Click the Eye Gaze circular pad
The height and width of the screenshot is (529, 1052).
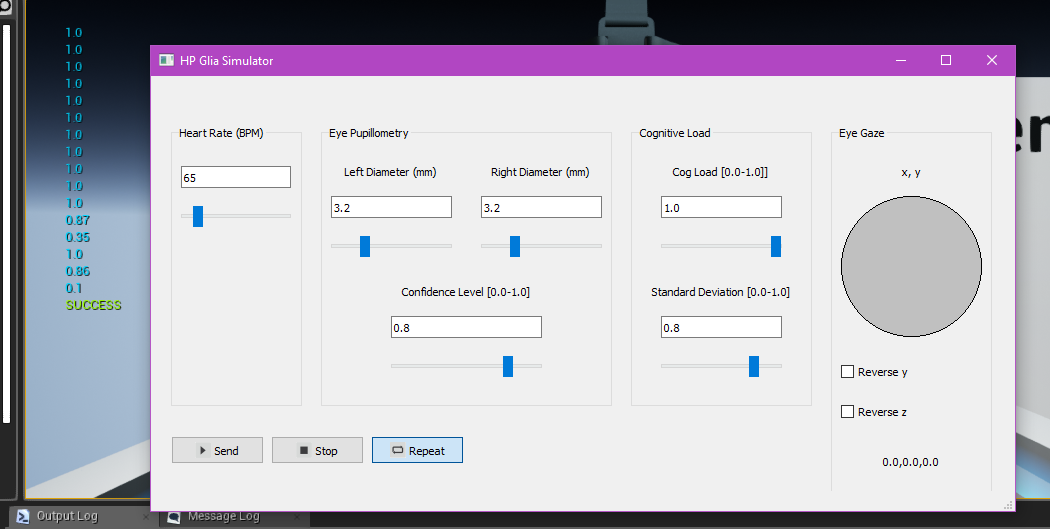pyautogui.click(x=911, y=266)
